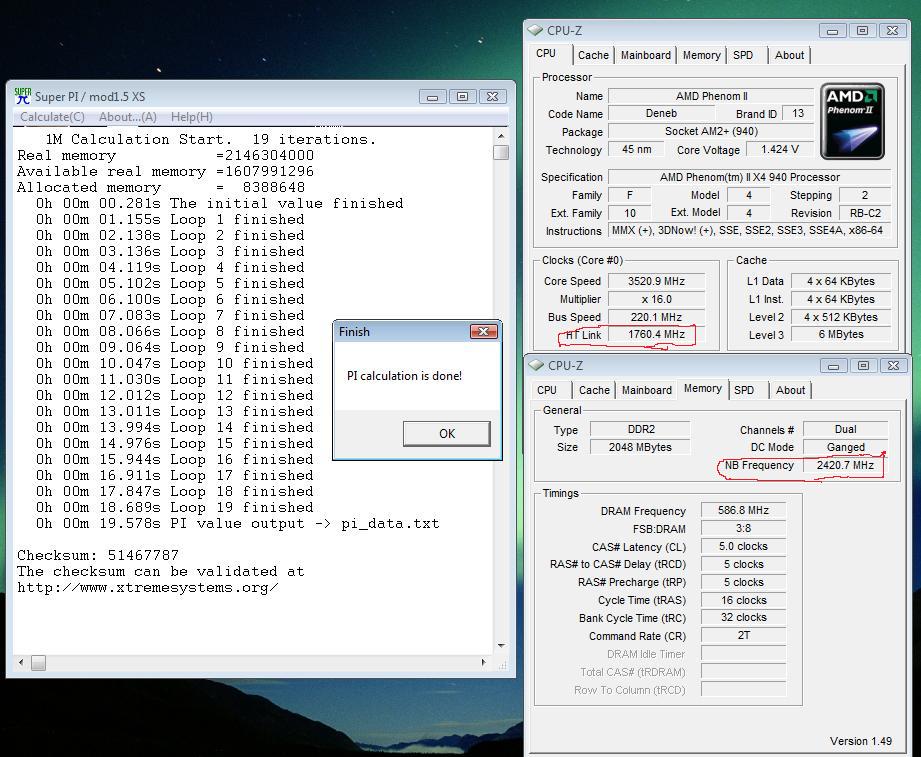Click the HT Link value 1760.4 MHz
Screen dimensions: 921x757
tap(656, 334)
